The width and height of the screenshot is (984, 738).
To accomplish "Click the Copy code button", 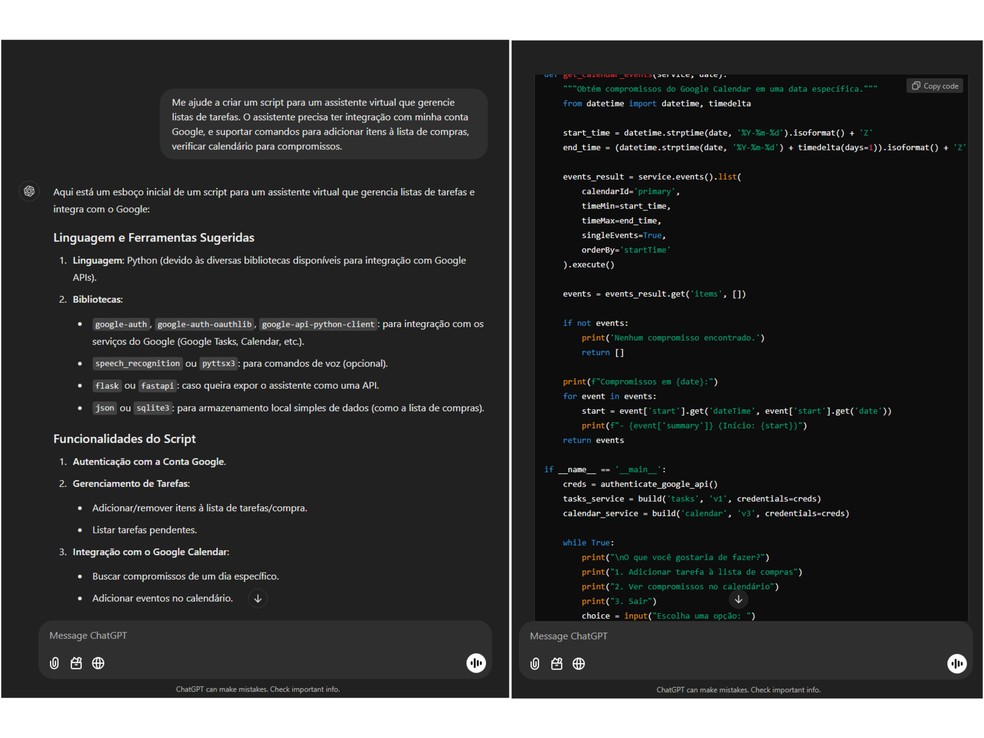I will tap(935, 86).
